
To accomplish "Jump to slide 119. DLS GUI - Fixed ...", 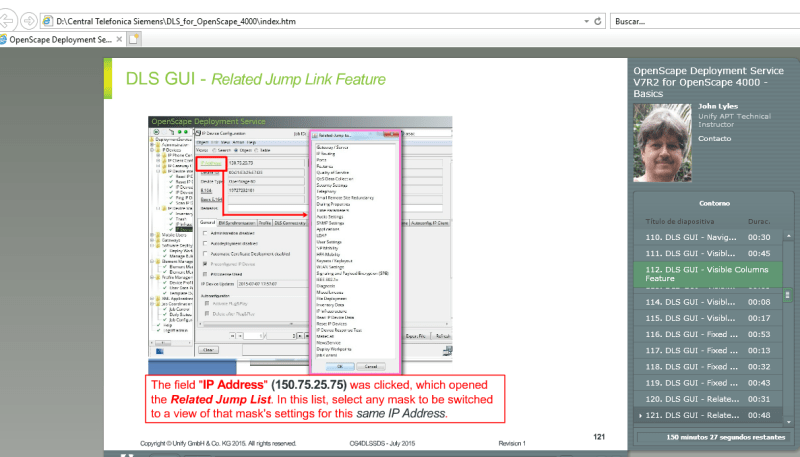I will point(708,383).
